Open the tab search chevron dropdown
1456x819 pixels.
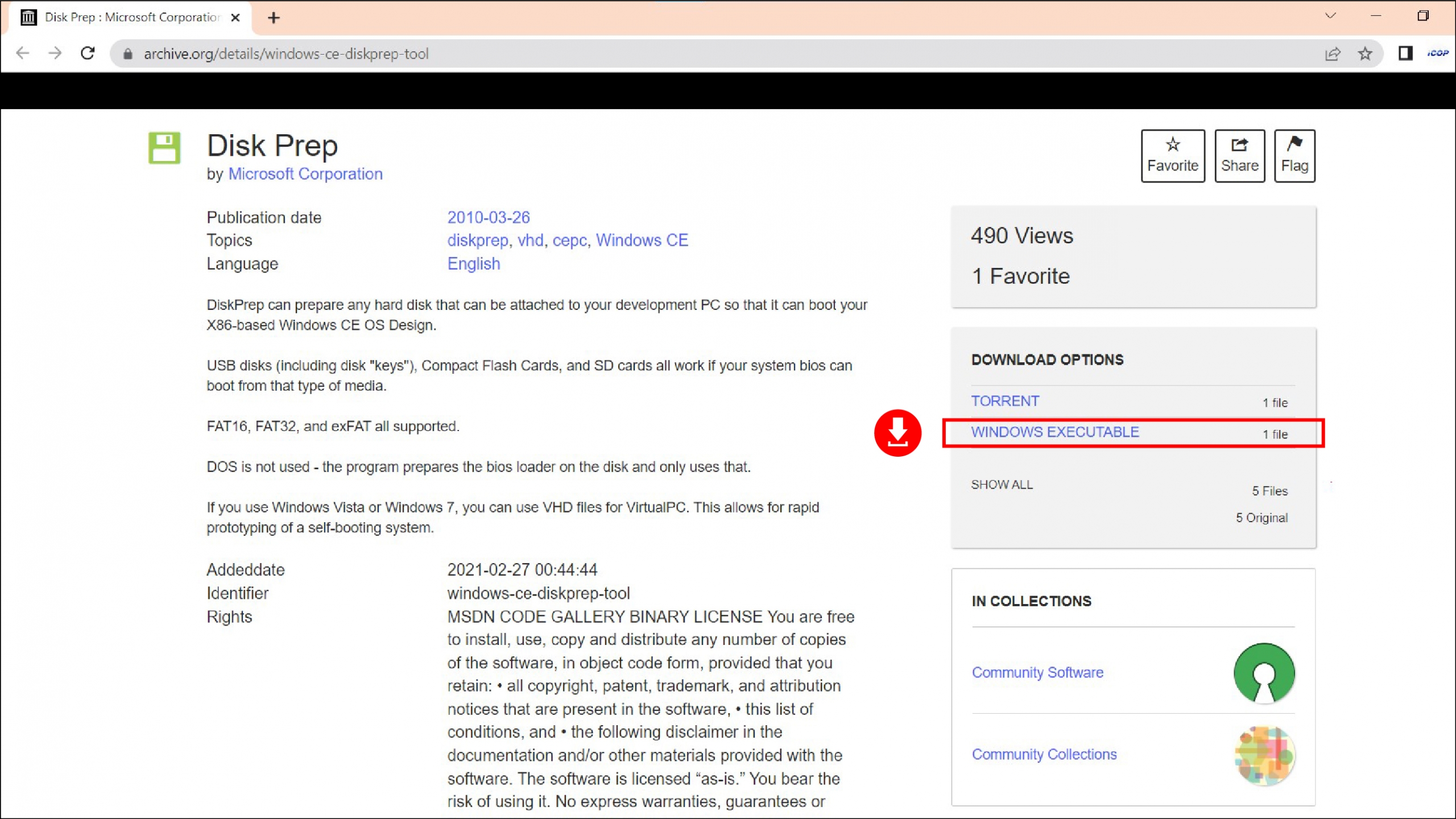point(1330,16)
